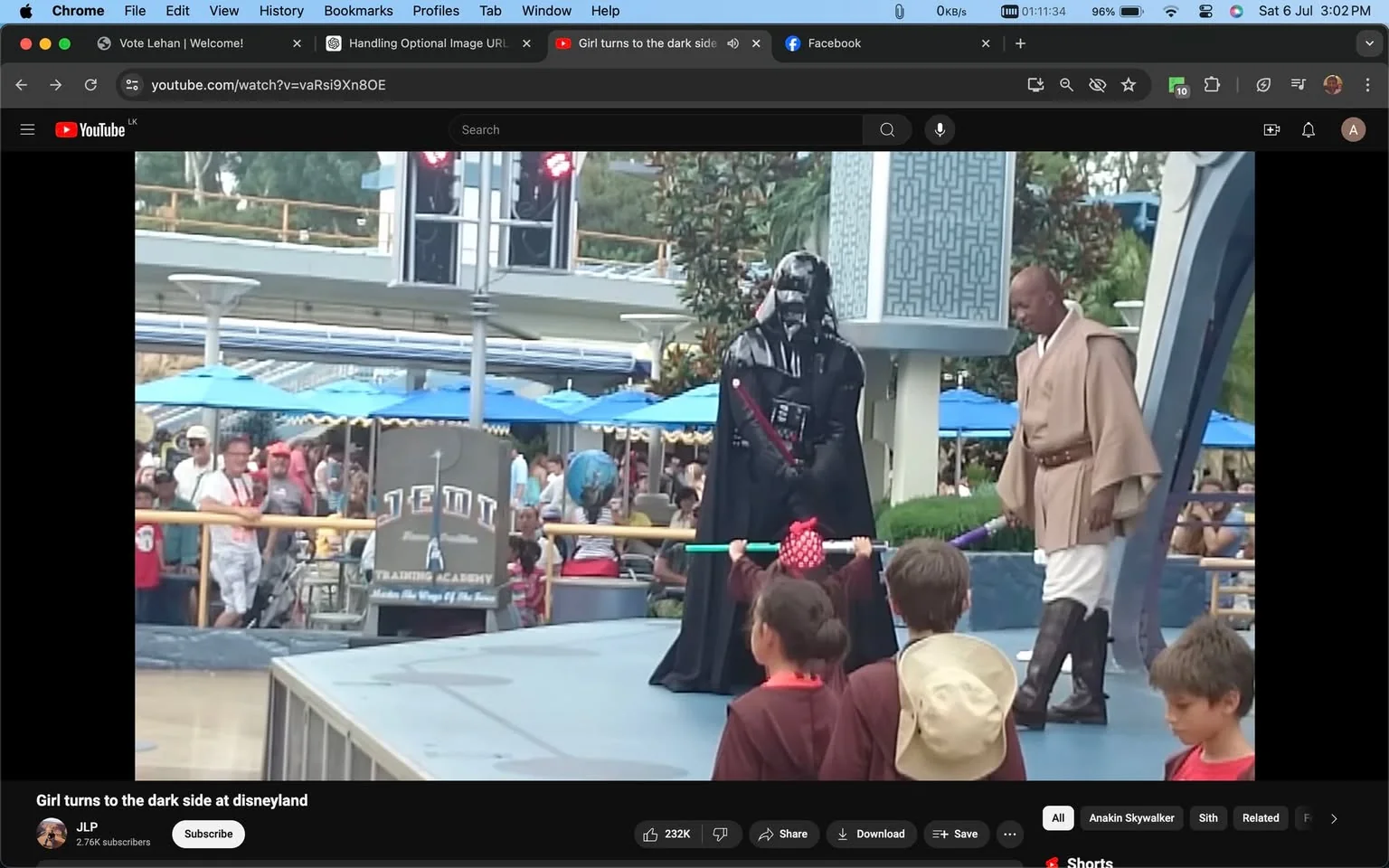
Task: Bookmark this page with the star
Action: click(x=1129, y=84)
